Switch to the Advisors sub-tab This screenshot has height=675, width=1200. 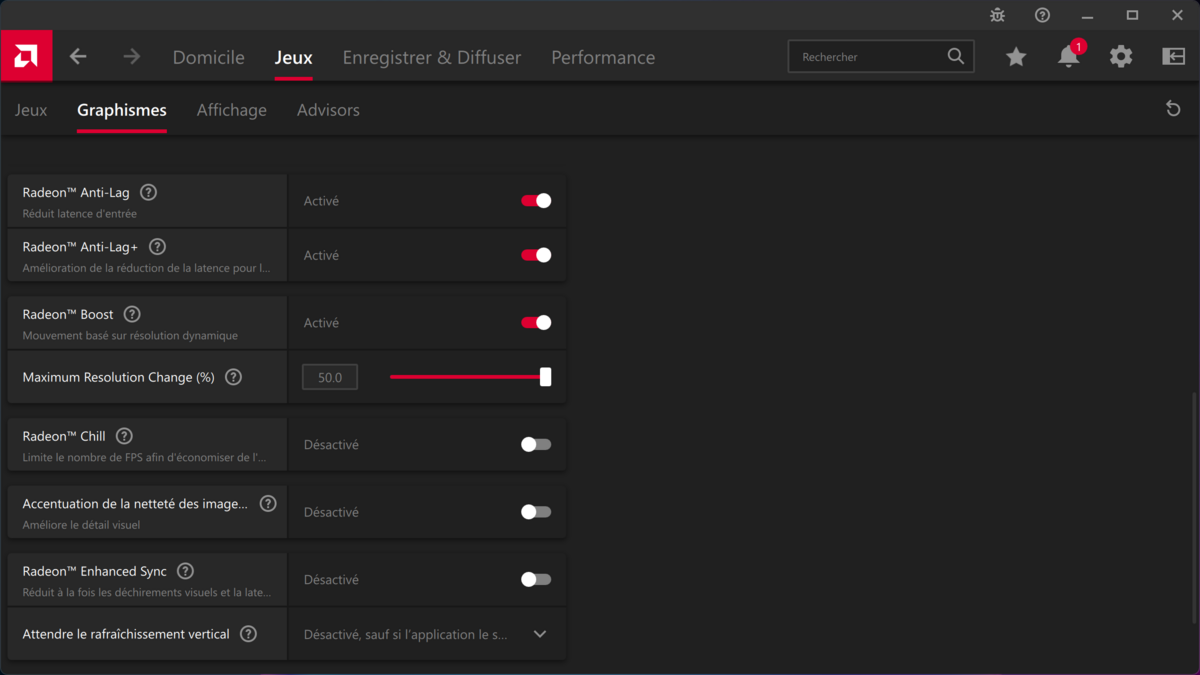(x=328, y=110)
